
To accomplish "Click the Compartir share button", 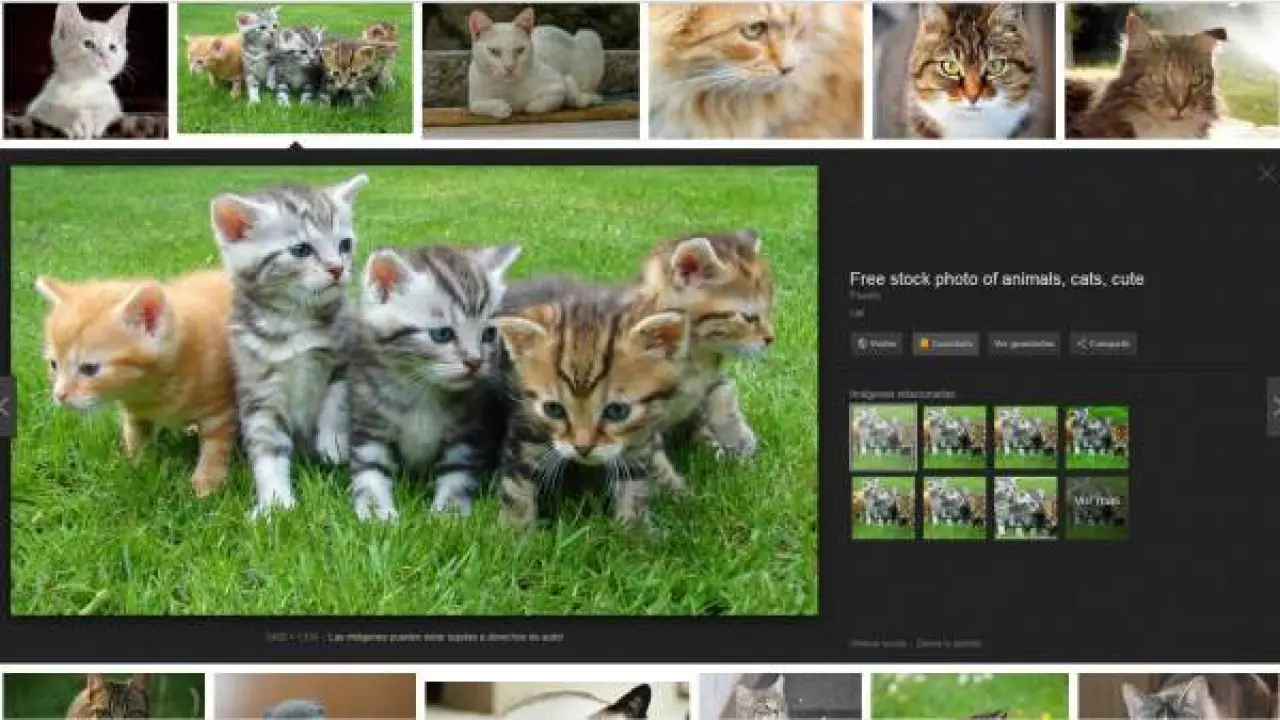I will [1103, 344].
